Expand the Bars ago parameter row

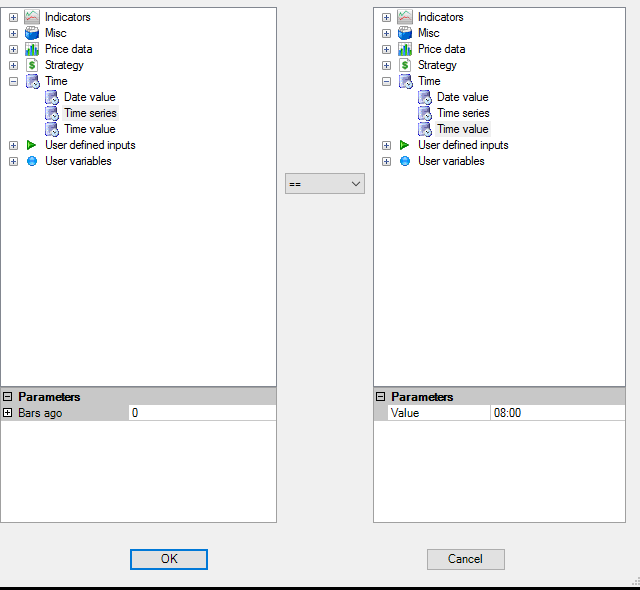(x=7, y=413)
